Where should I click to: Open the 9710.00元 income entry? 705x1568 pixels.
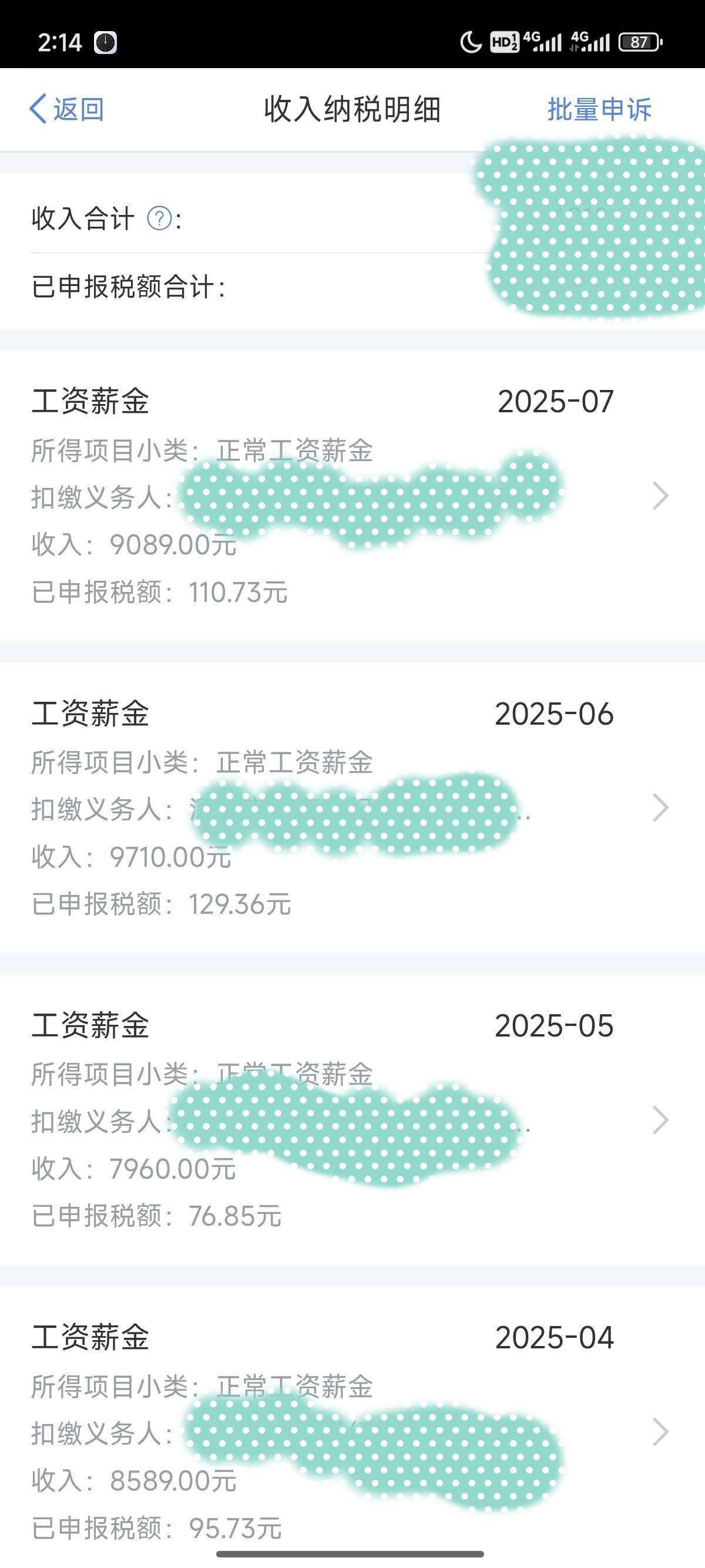[352, 808]
